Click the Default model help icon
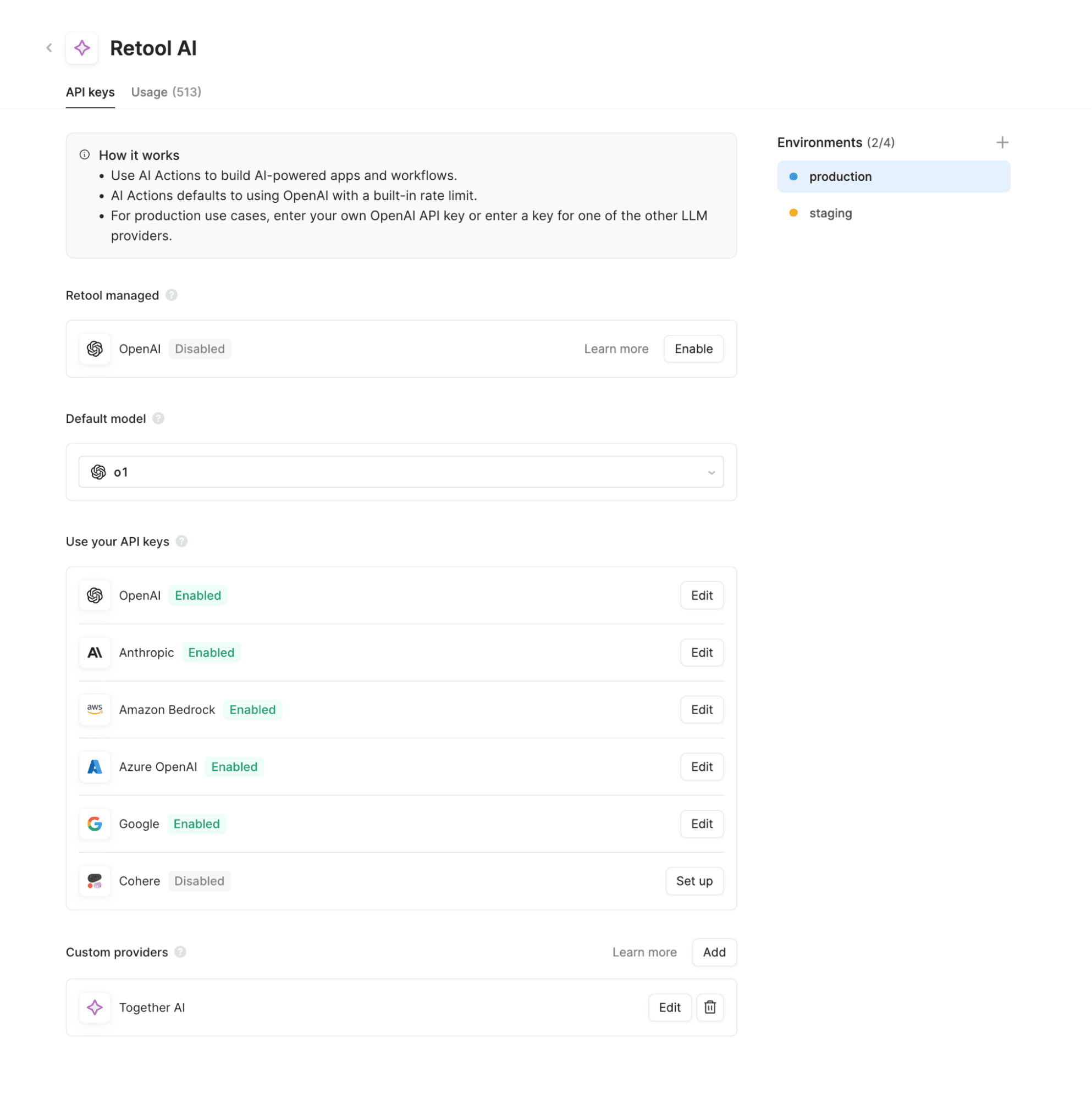 click(158, 419)
